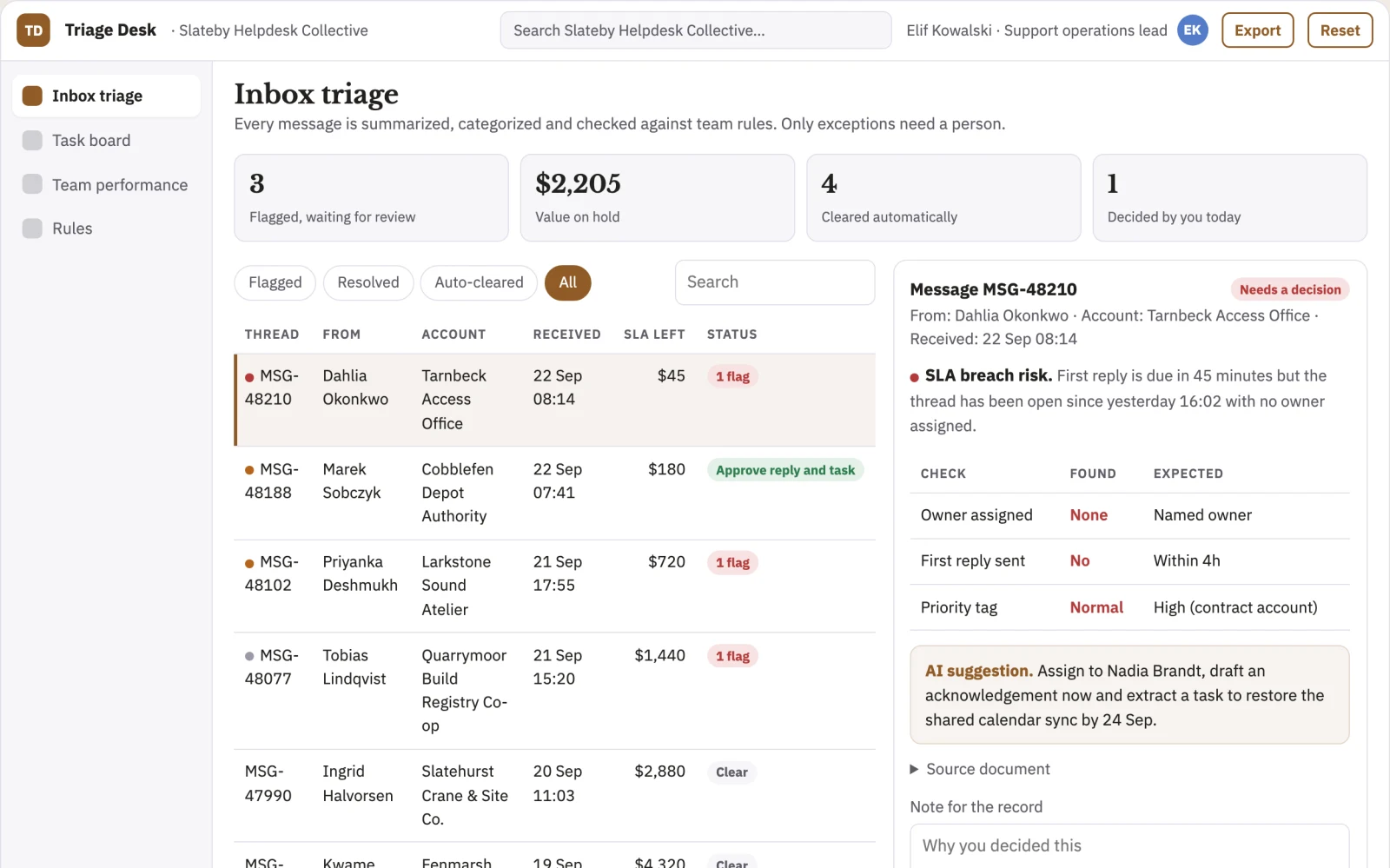Open Task board from sidebar
Image resolution: width=1390 pixels, height=868 pixels.
coord(106,140)
